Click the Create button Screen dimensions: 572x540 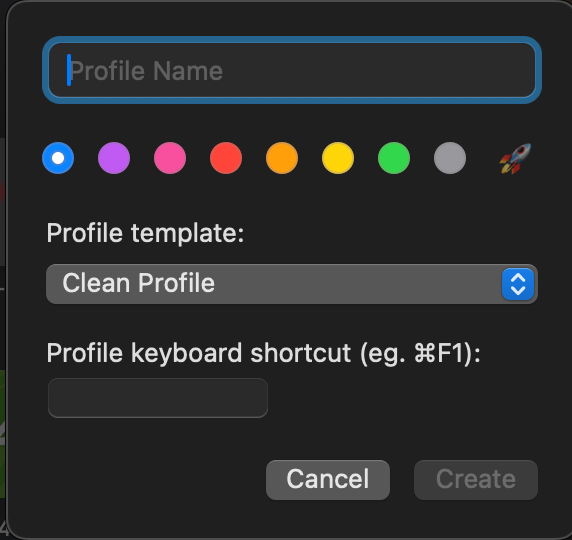tap(476, 480)
